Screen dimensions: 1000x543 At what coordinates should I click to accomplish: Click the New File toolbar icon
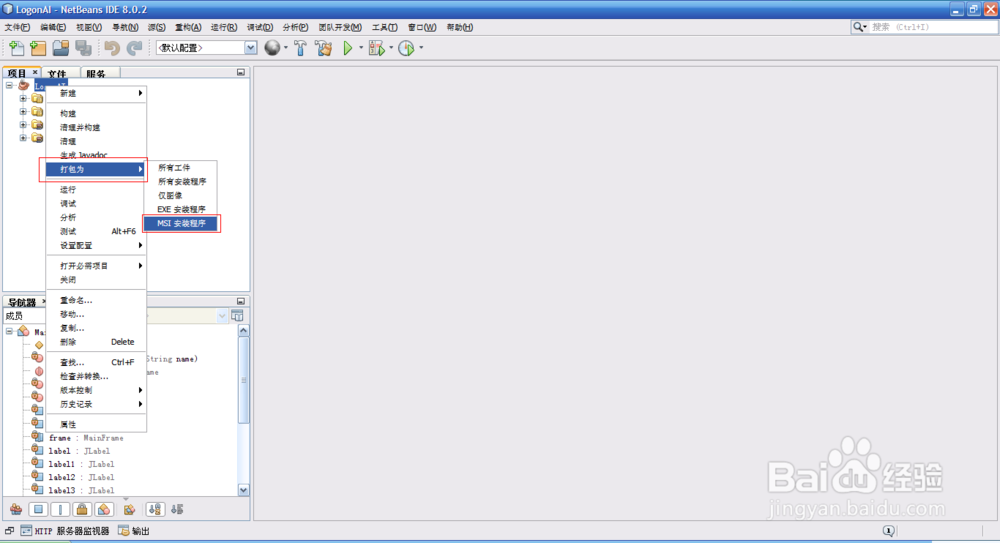tap(17, 48)
